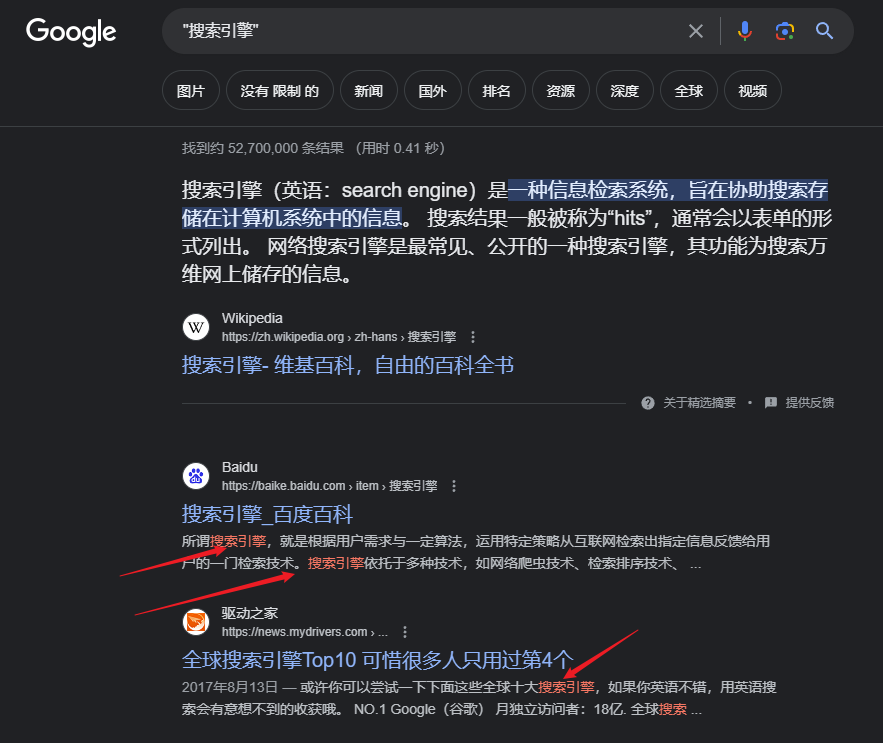Image resolution: width=883 pixels, height=743 pixels.
Task: Click 提供反馈 to send feedback
Action: click(810, 403)
